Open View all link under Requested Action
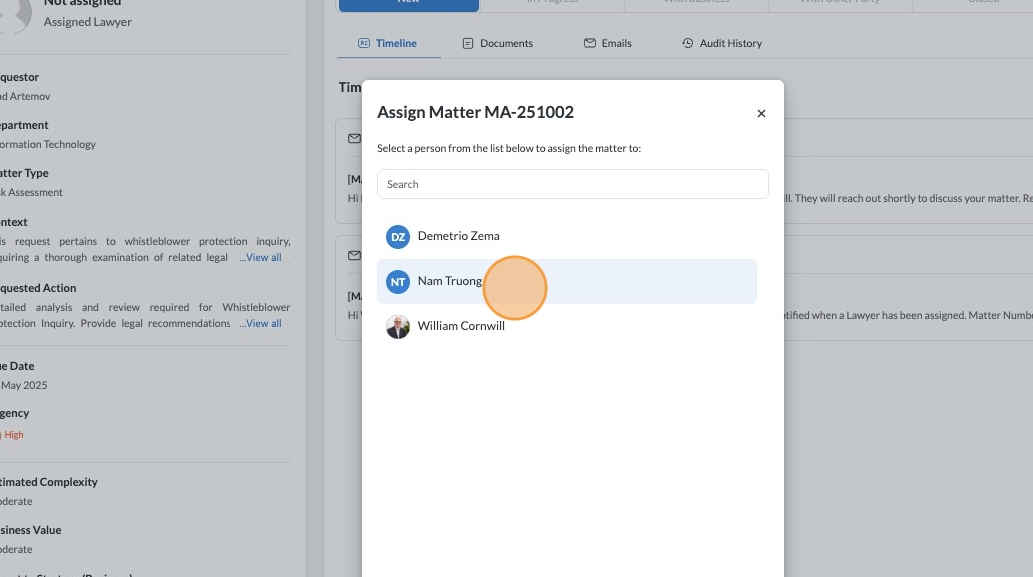Screen dimensions: 1033x577 tap(261, 323)
